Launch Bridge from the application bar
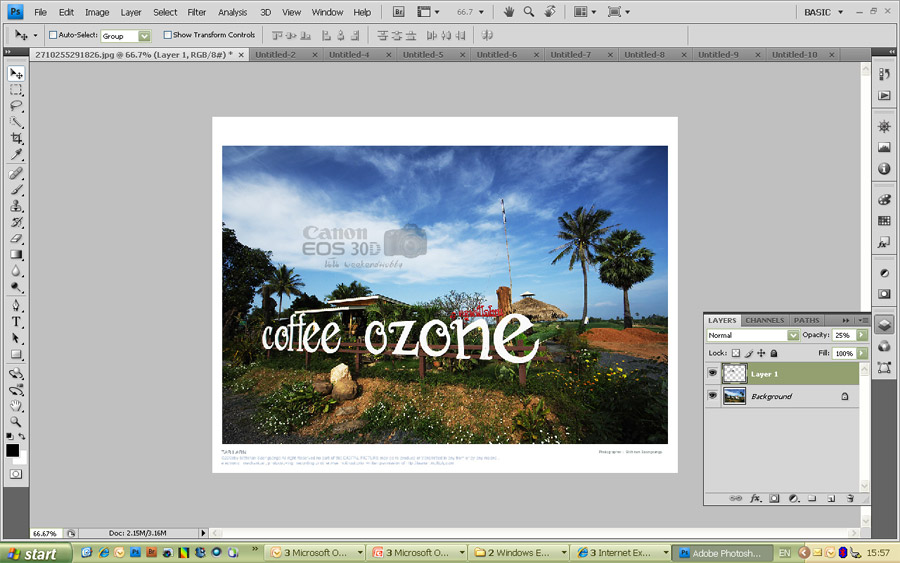Viewport: 900px width, 563px height. (x=399, y=12)
